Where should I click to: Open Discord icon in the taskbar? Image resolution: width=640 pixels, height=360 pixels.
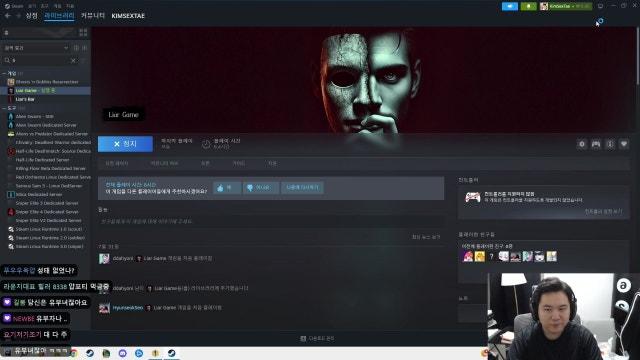[122, 353]
